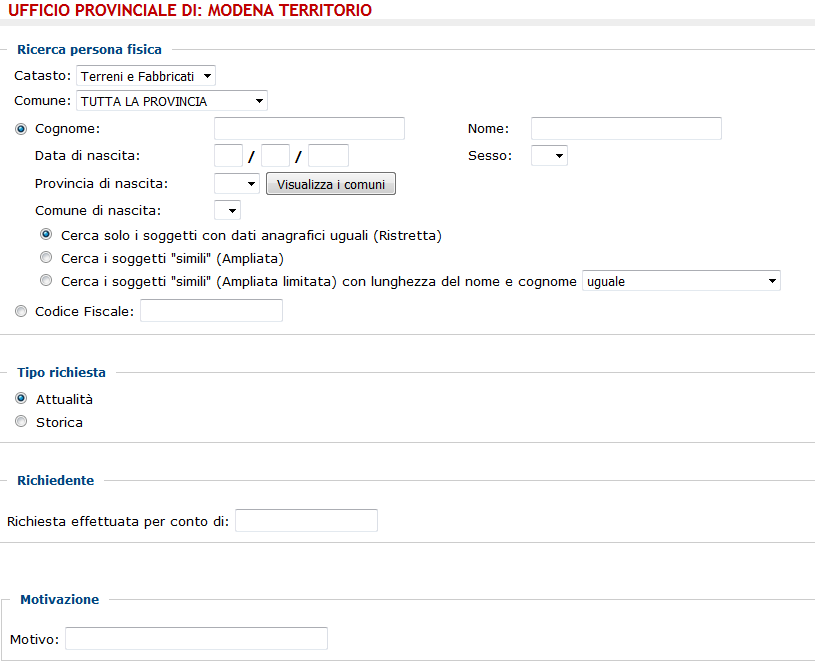This screenshot has height=661, width=815.
Task: Select the Ampliata limitata radio button
Action: (46, 280)
